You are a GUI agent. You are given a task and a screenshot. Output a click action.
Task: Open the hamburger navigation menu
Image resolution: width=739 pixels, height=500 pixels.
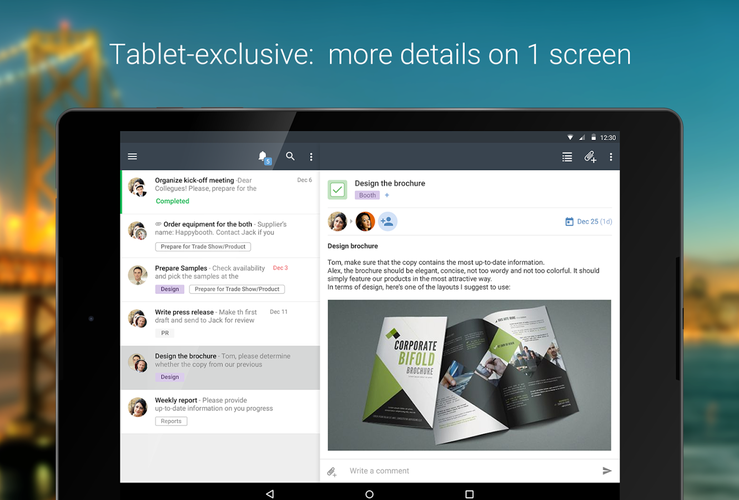click(x=132, y=156)
